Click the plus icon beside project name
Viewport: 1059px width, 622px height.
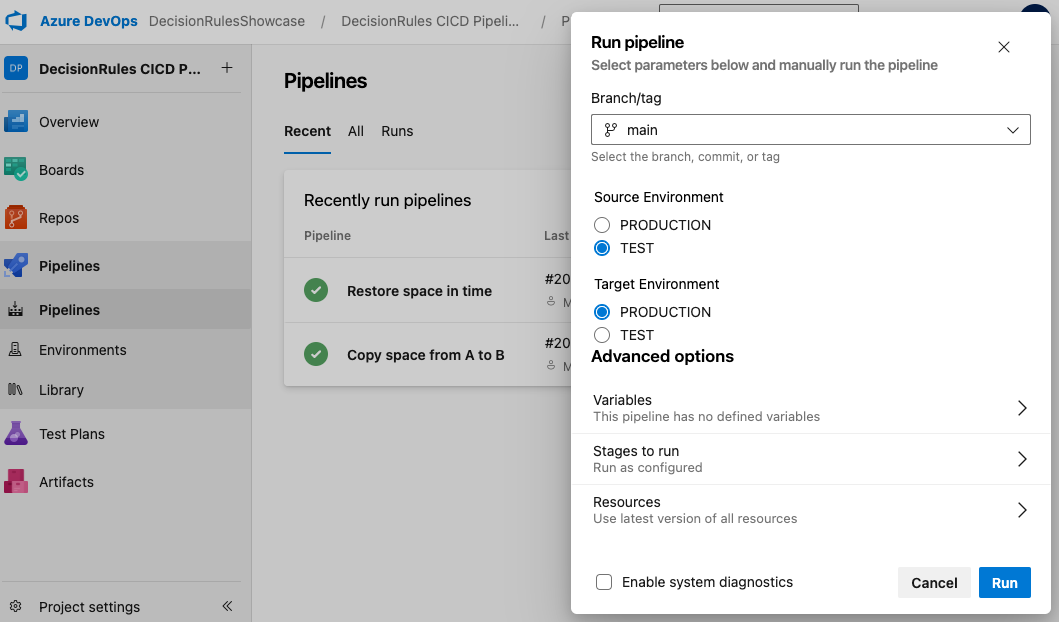pyautogui.click(x=227, y=68)
